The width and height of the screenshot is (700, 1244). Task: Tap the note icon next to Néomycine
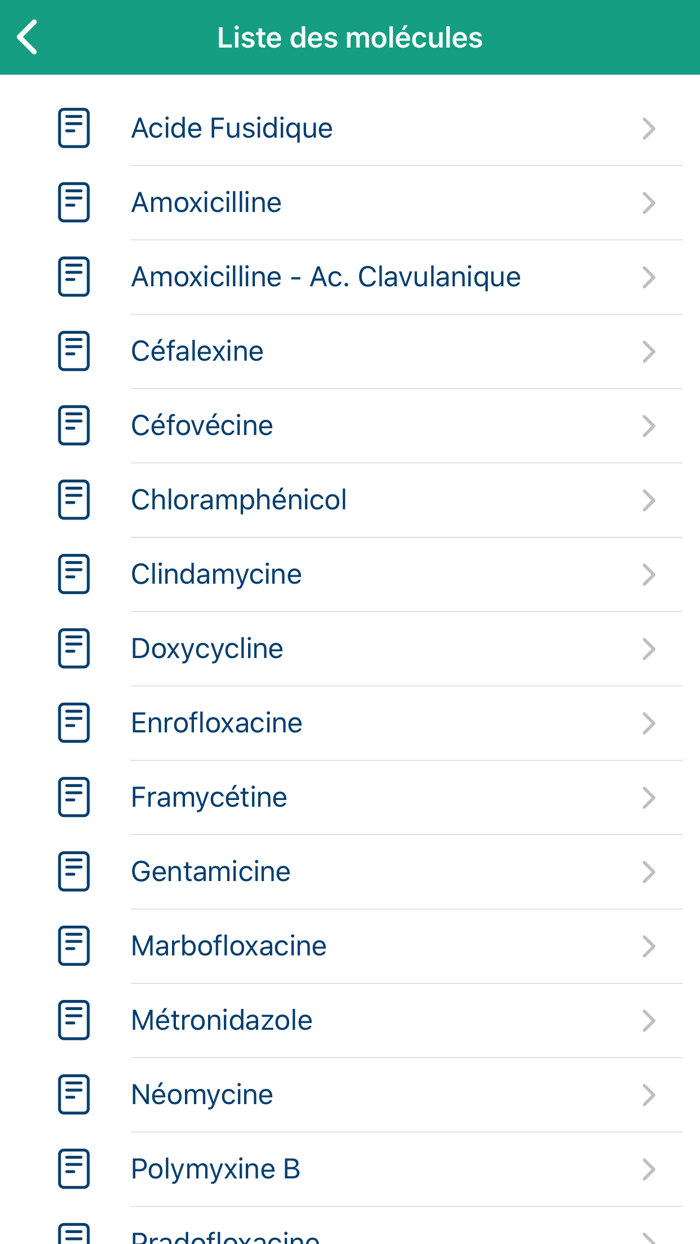74,1094
